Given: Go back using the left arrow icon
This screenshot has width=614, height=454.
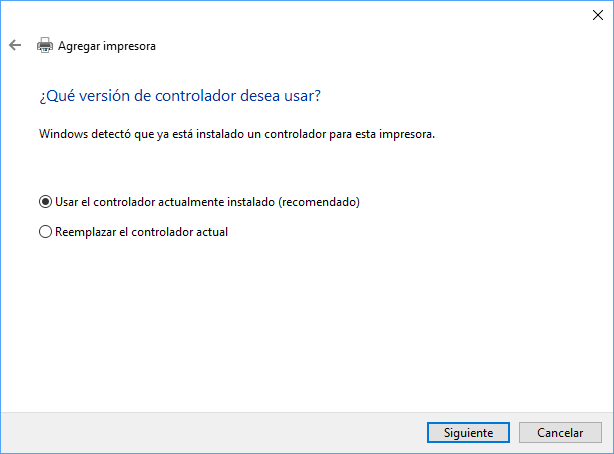Looking at the screenshot, I should (x=15, y=45).
